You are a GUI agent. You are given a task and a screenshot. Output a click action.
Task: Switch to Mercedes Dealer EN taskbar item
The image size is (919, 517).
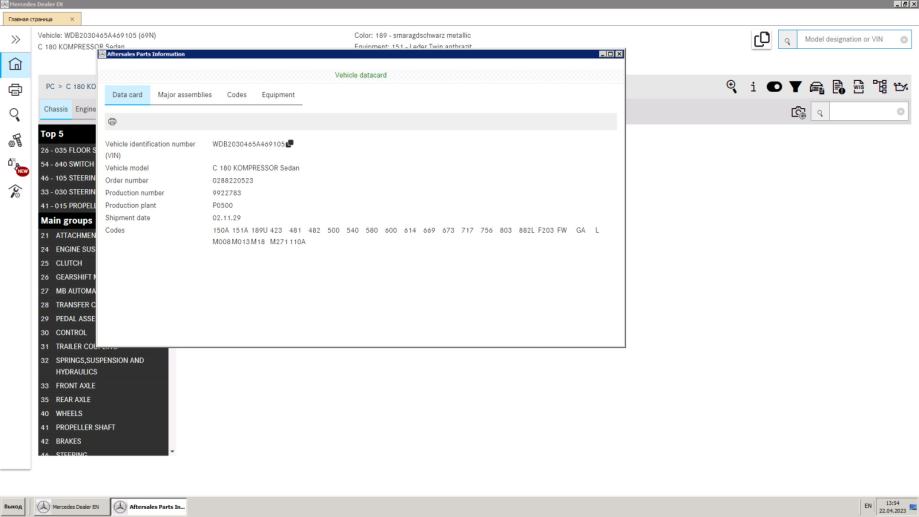tap(70, 506)
